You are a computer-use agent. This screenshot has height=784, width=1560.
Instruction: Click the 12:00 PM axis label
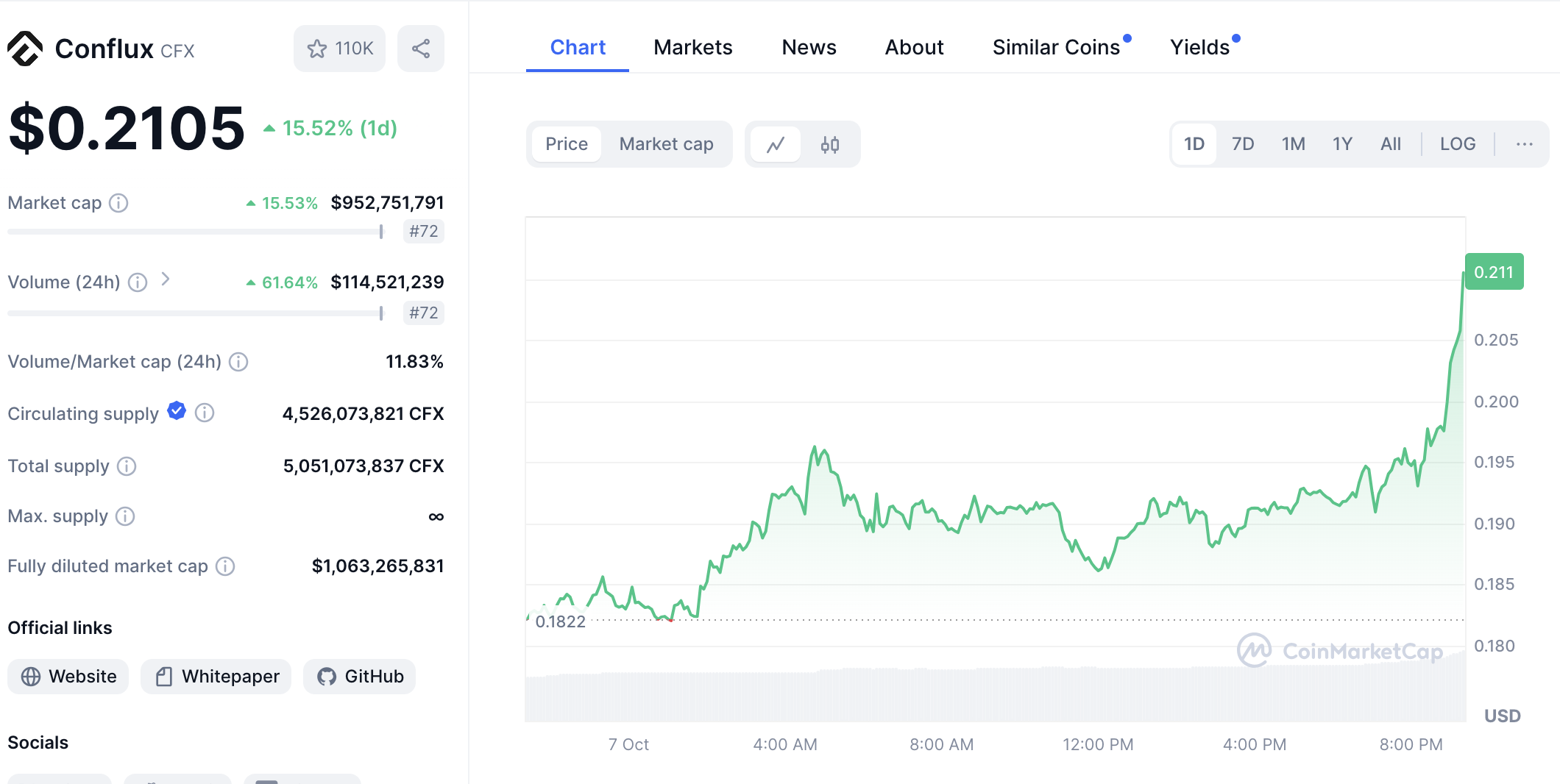[x=1098, y=744]
